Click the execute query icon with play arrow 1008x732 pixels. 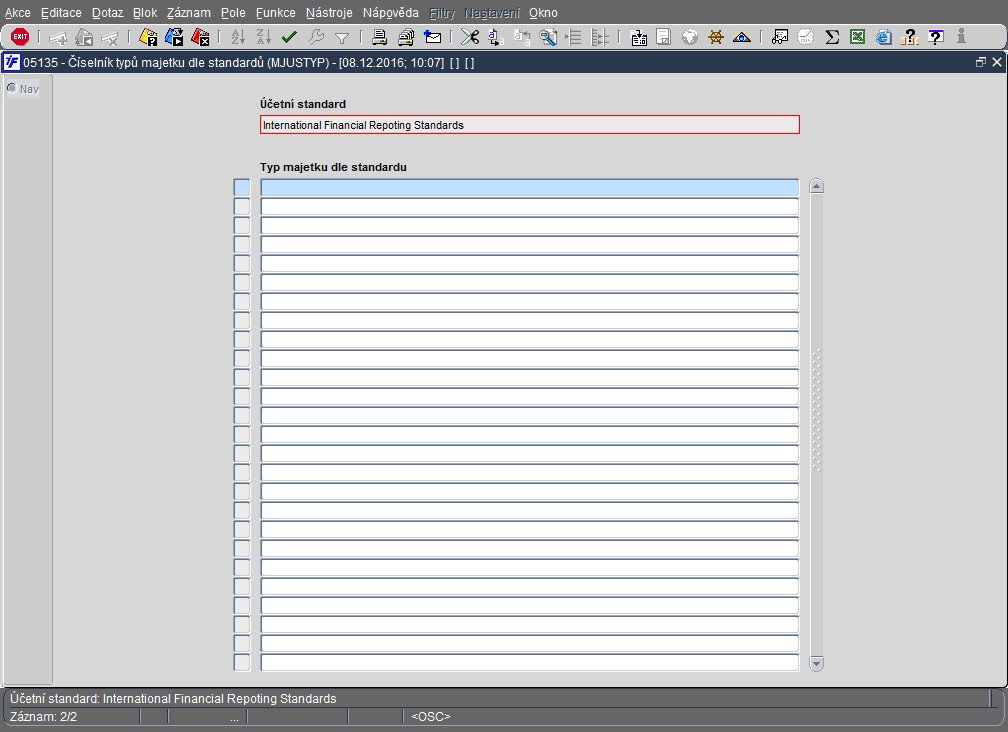tap(174, 37)
